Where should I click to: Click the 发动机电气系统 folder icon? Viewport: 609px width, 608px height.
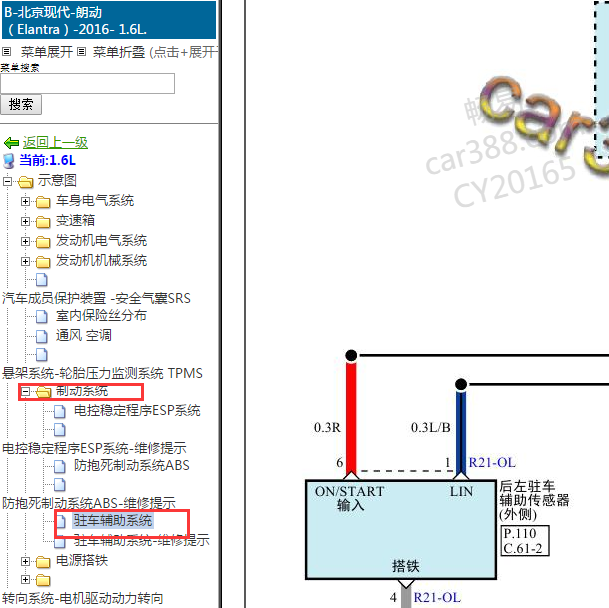(43, 242)
